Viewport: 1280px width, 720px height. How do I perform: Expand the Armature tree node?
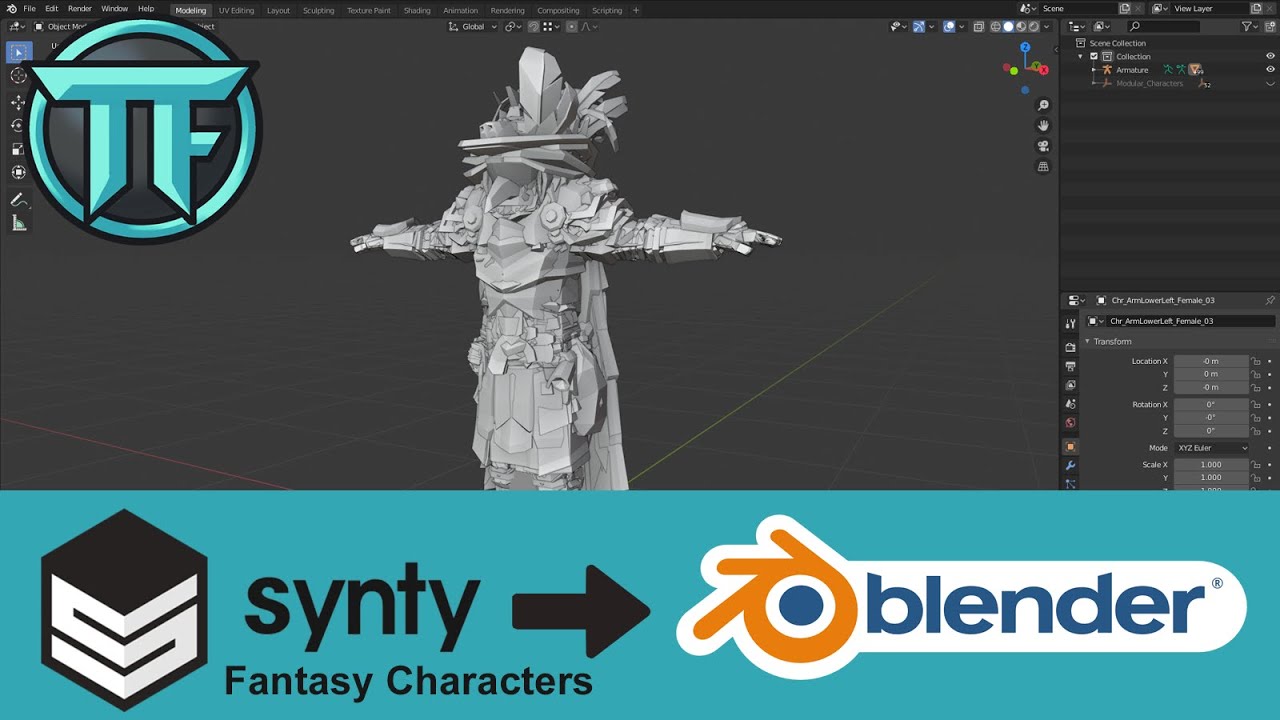click(1093, 69)
